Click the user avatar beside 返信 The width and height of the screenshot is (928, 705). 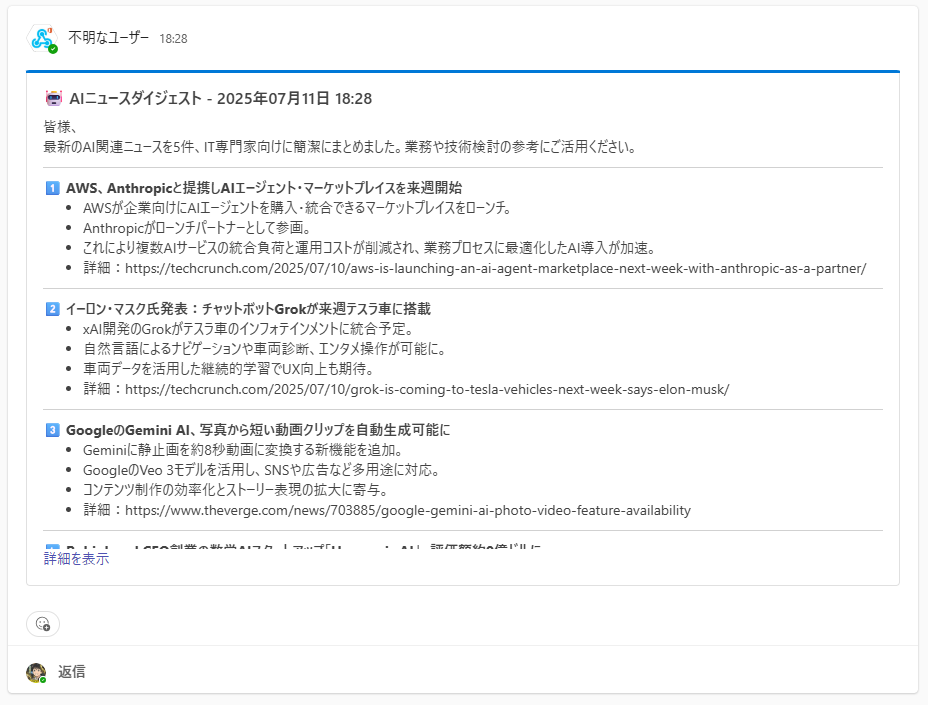coord(36,672)
